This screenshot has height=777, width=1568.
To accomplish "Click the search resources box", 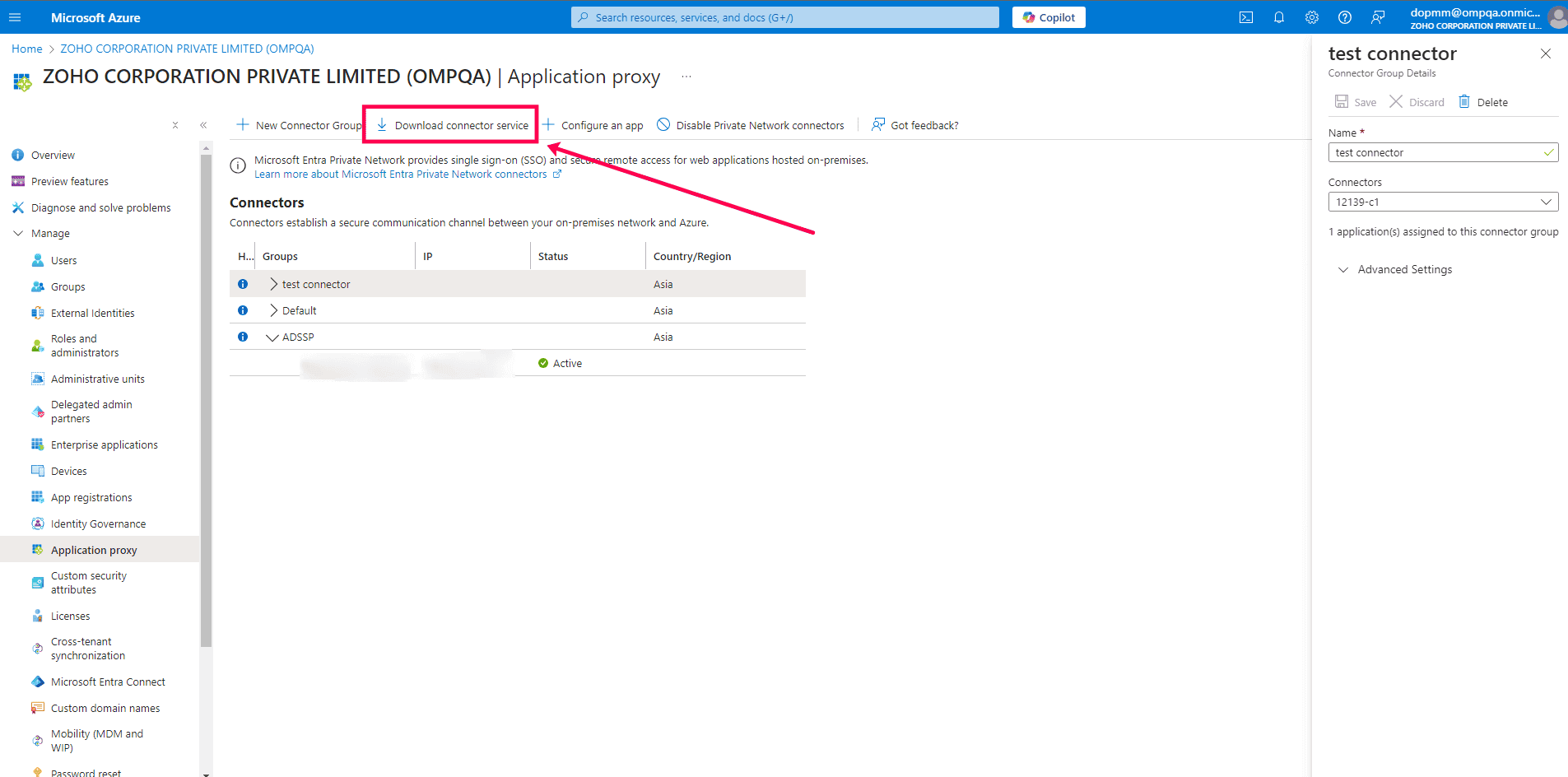I will click(x=785, y=17).
